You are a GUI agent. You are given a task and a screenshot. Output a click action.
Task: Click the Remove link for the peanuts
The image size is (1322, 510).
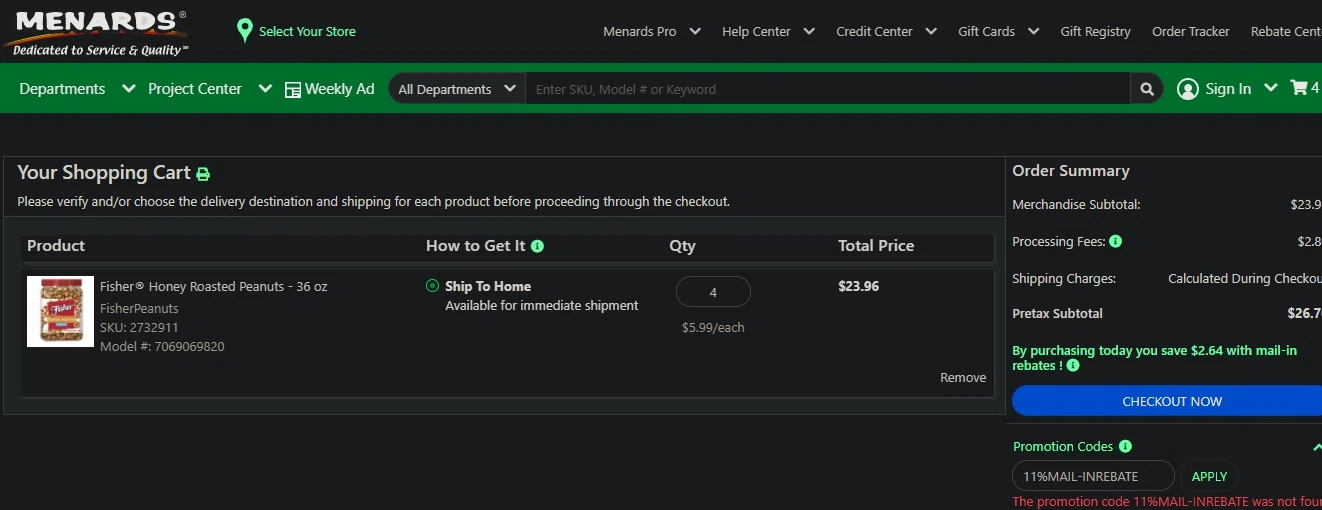tap(962, 377)
